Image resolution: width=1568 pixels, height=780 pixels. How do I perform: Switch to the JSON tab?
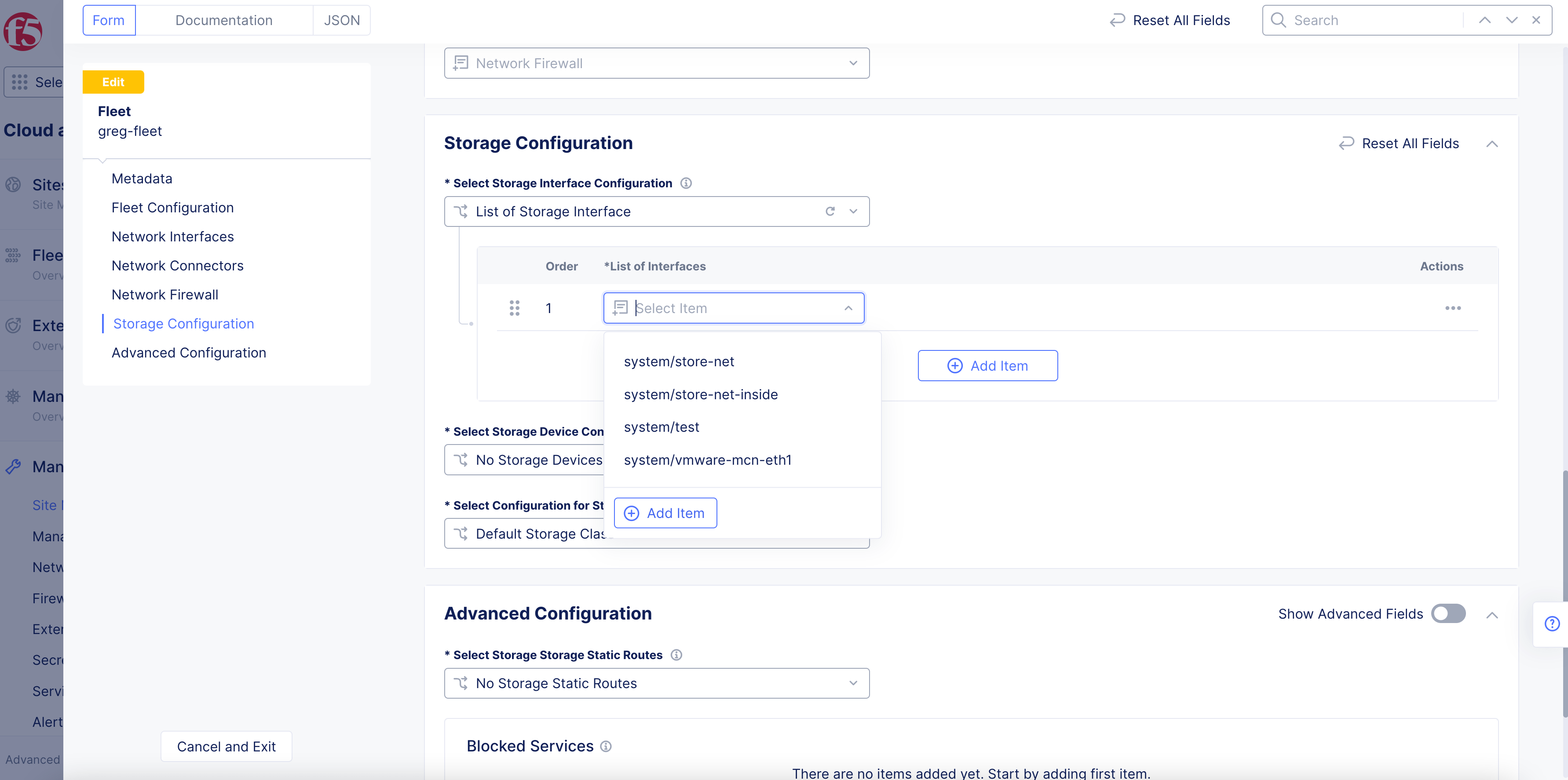pos(341,20)
